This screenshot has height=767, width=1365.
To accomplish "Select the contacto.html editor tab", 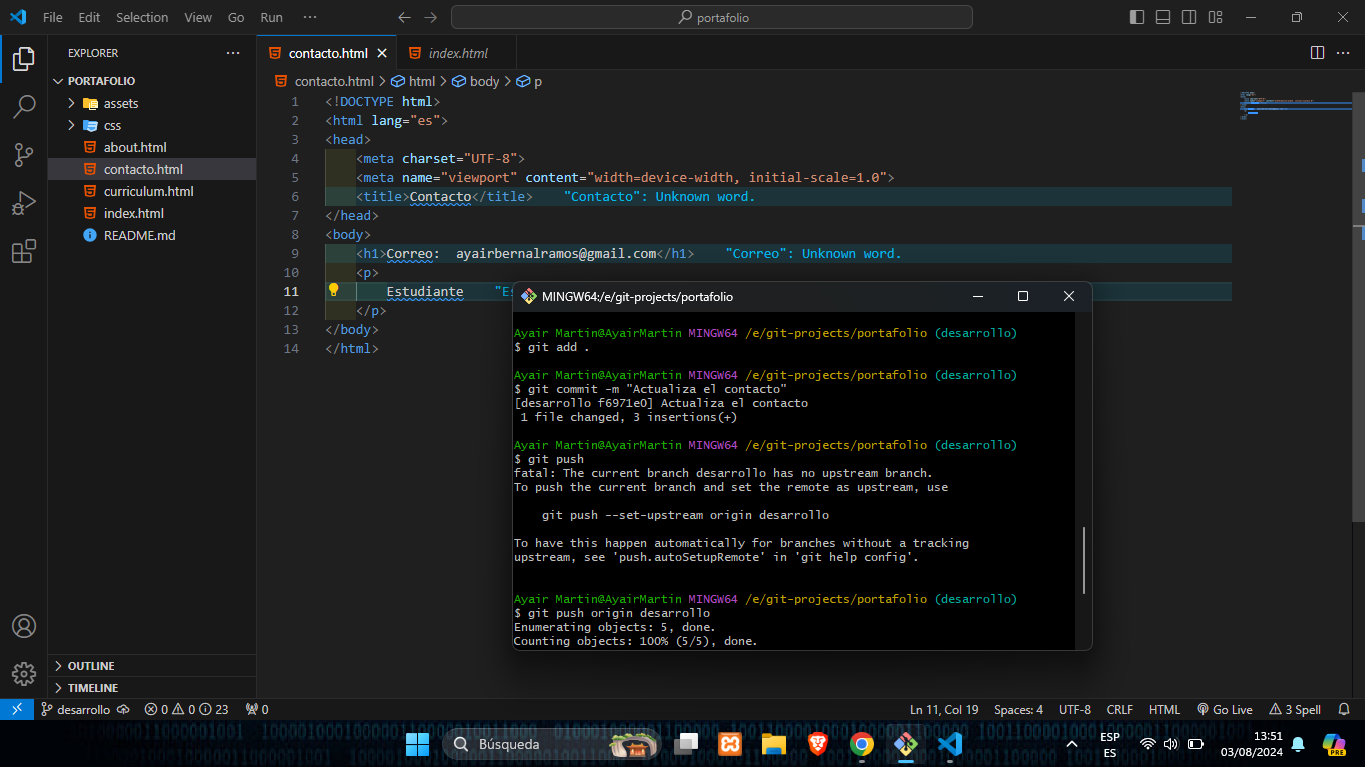I will coord(327,53).
